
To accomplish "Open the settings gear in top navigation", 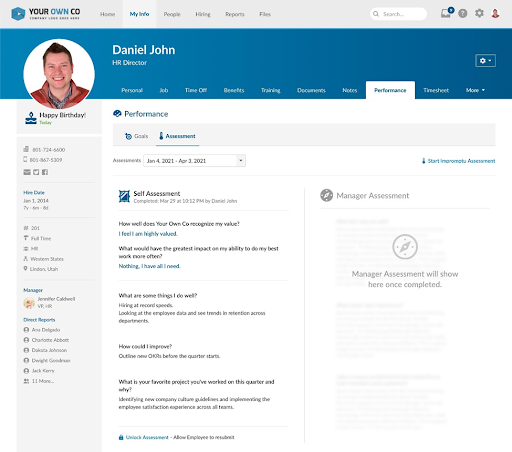I will [x=479, y=13].
